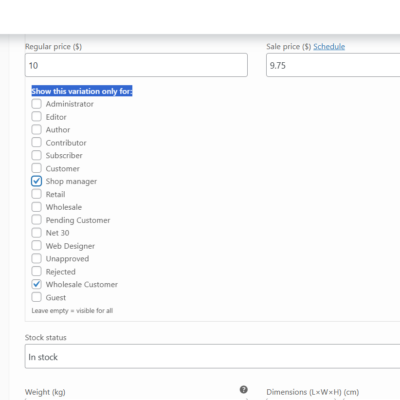Image resolution: width=400 pixels, height=400 pixels.
Task: Click the 'Regular price ($)' label
Action: coord(53,47)
